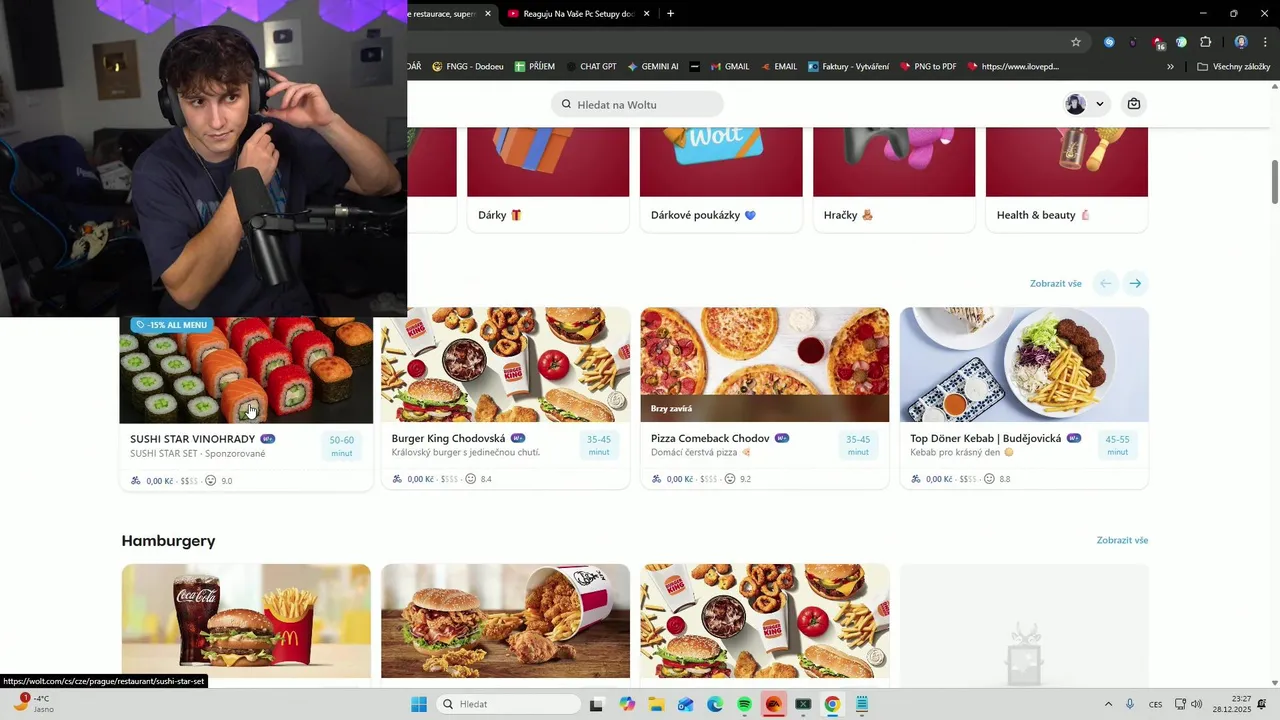The width and height of the screenshot is (1280, 720).
Task: Click the 45-55 minut delivery time badge
Action: [x=1117, y=446]
